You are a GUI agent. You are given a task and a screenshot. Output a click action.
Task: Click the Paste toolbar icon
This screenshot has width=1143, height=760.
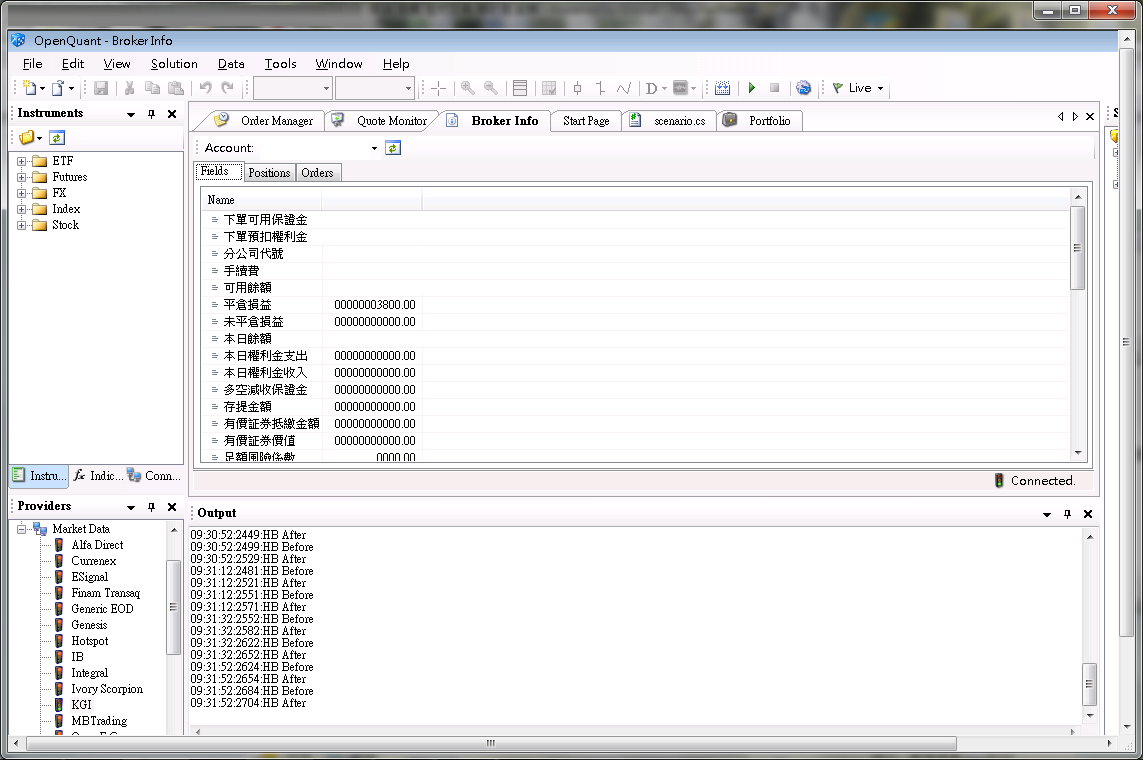pyautogui.click(x=176, y=88)
